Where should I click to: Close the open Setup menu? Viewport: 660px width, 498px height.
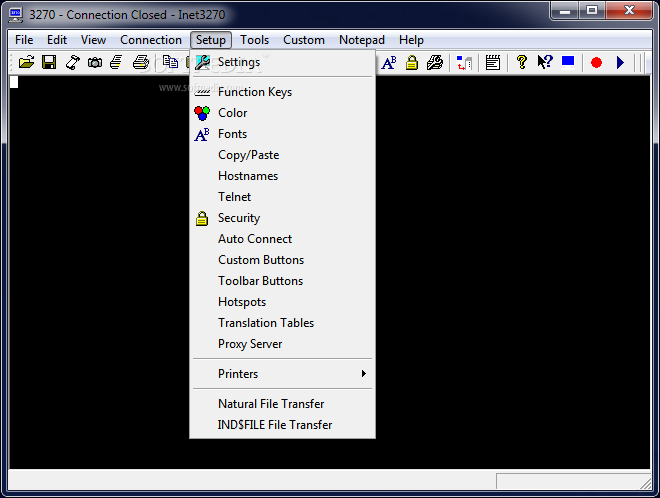point(210,40)
